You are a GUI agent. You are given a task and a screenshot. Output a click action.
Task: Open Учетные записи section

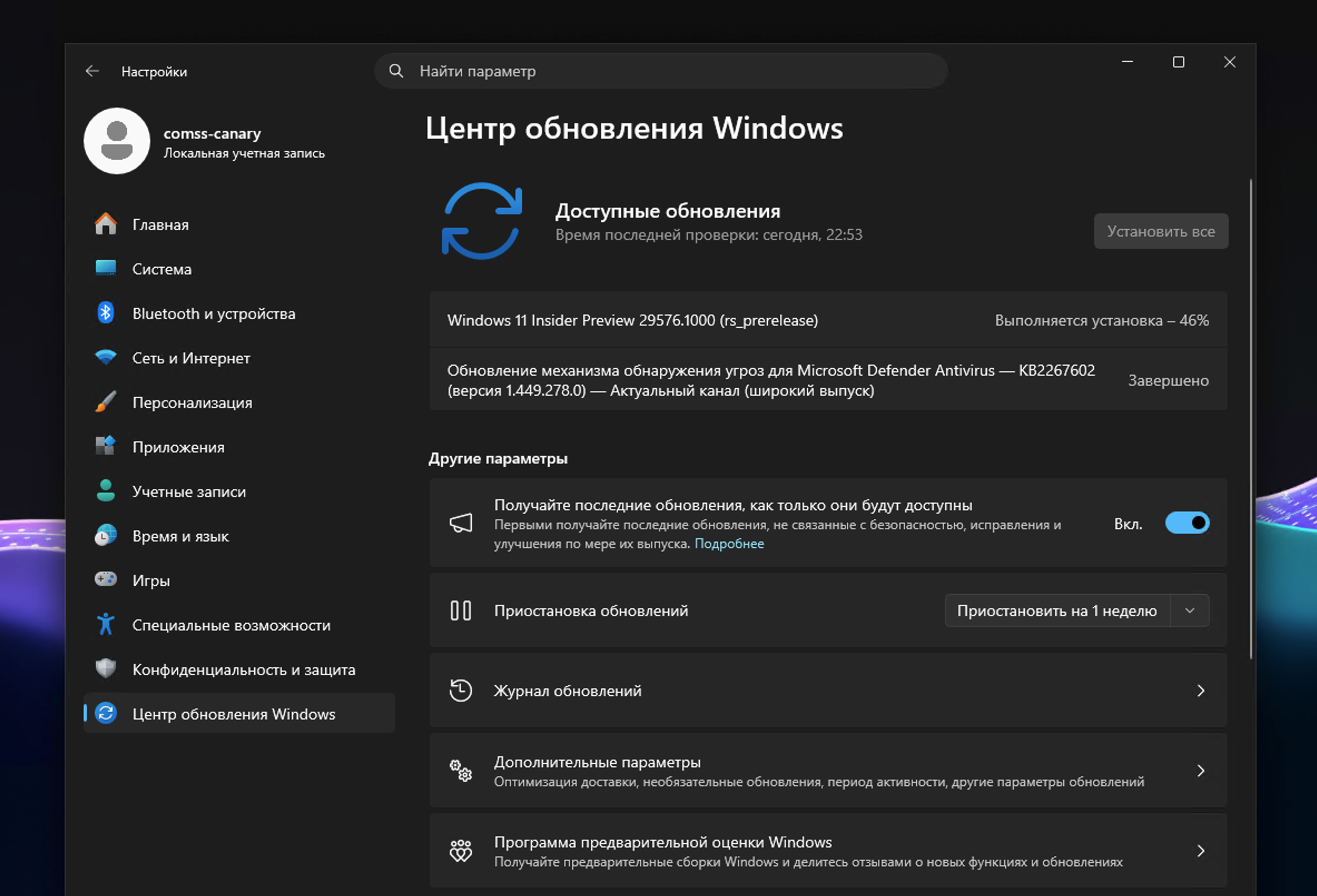tap(239, 491)
